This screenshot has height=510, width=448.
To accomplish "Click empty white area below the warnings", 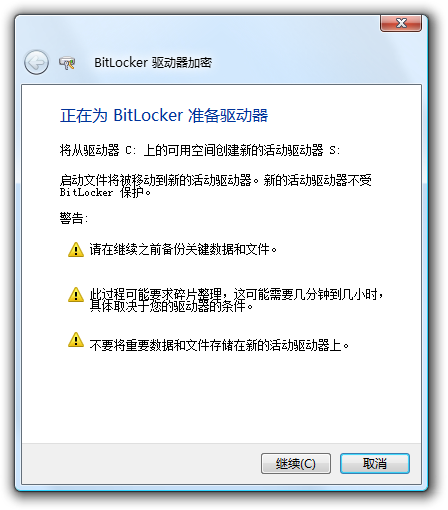I will (x=221, y=400).
